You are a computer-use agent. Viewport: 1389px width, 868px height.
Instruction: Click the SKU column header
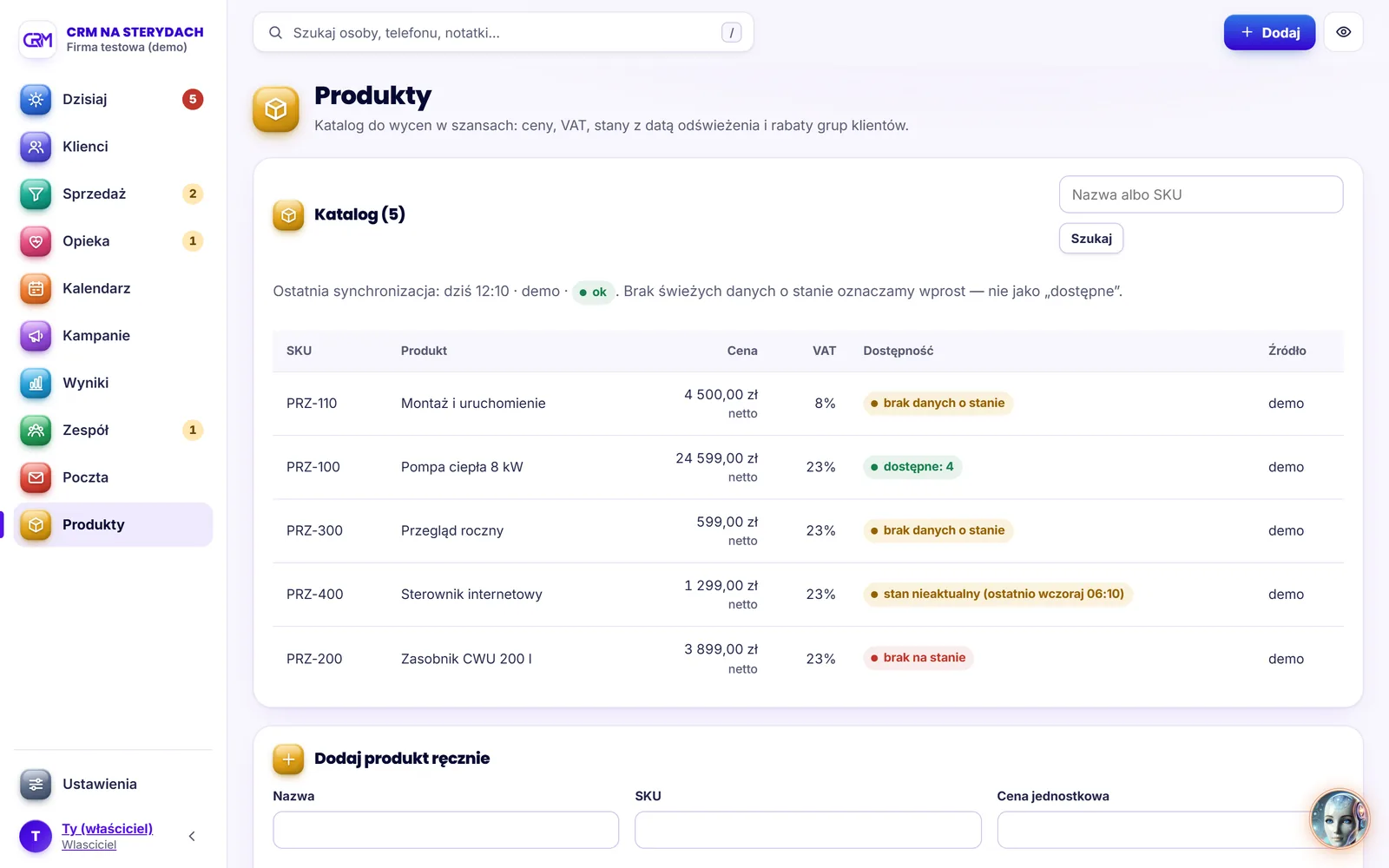299,352
